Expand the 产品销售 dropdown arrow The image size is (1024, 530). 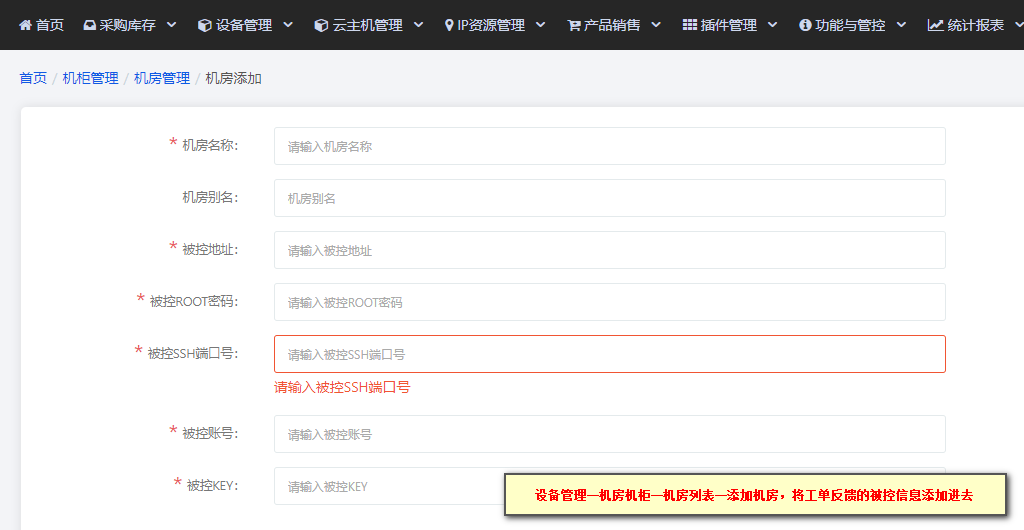(x=656, y=25)
